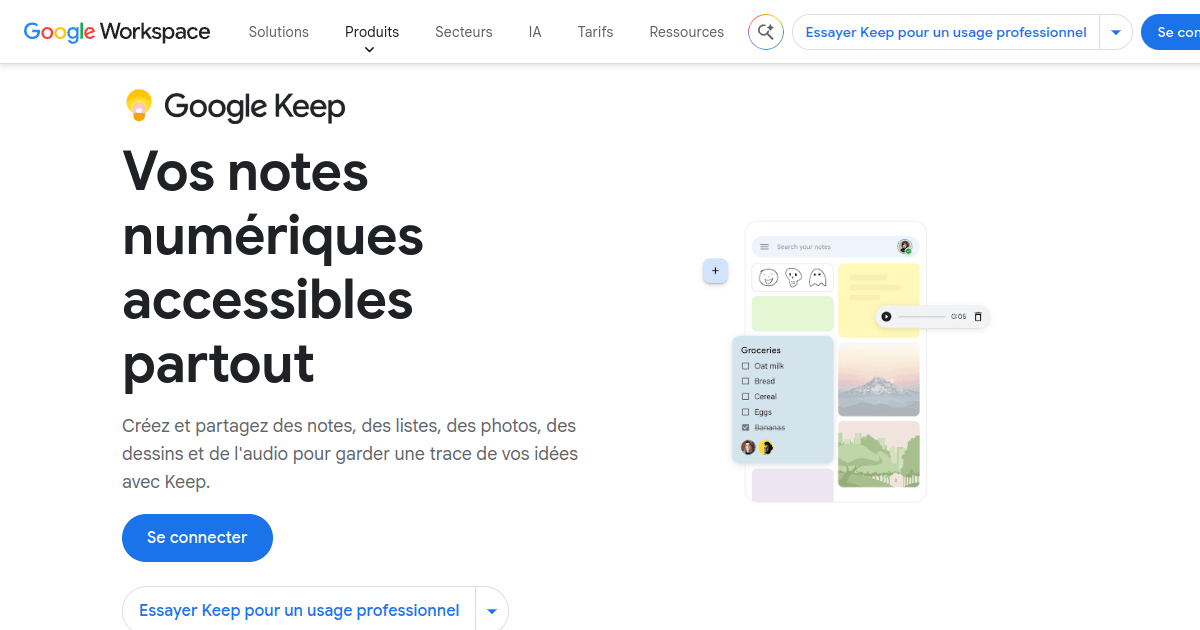
Task: Click the profile avatar in Keep mockup
Action: (x=904, y=247)
